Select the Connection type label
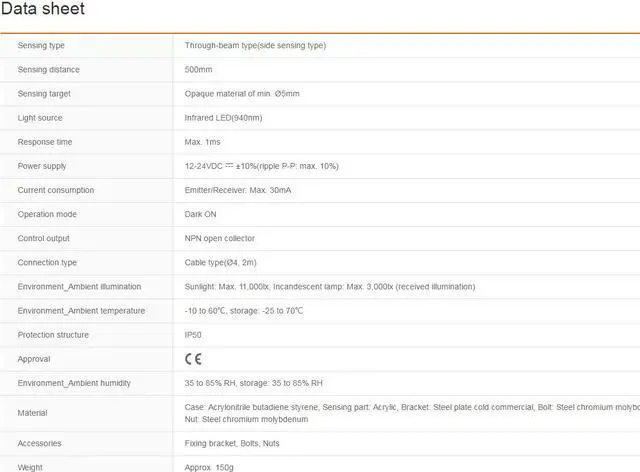 click(x=47, y=263)
